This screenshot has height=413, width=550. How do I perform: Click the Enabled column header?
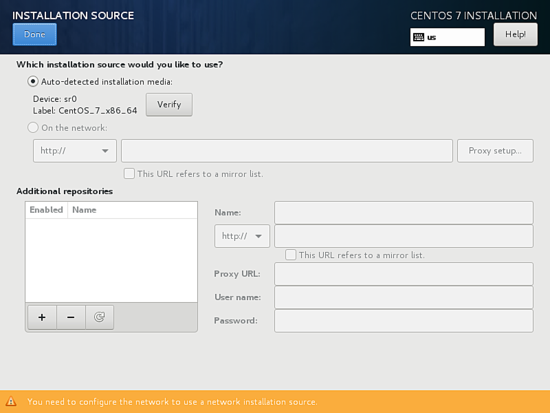point(46,210)
